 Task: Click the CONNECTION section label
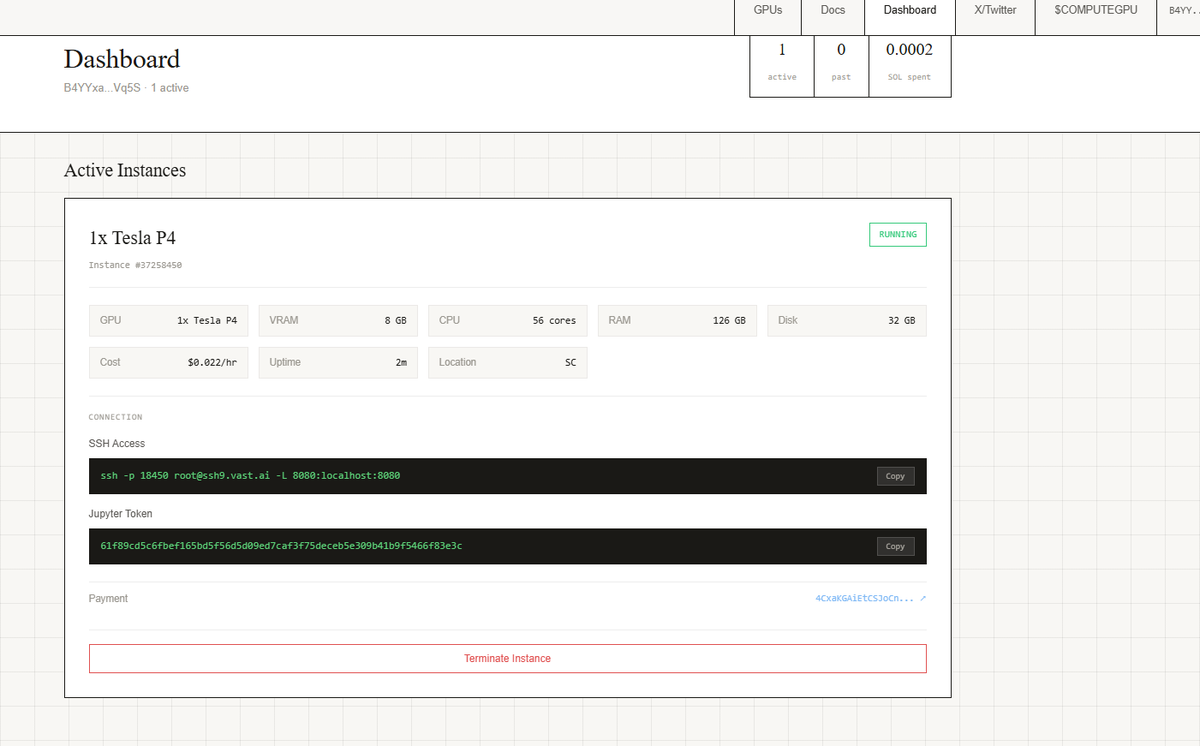[116, 417]
